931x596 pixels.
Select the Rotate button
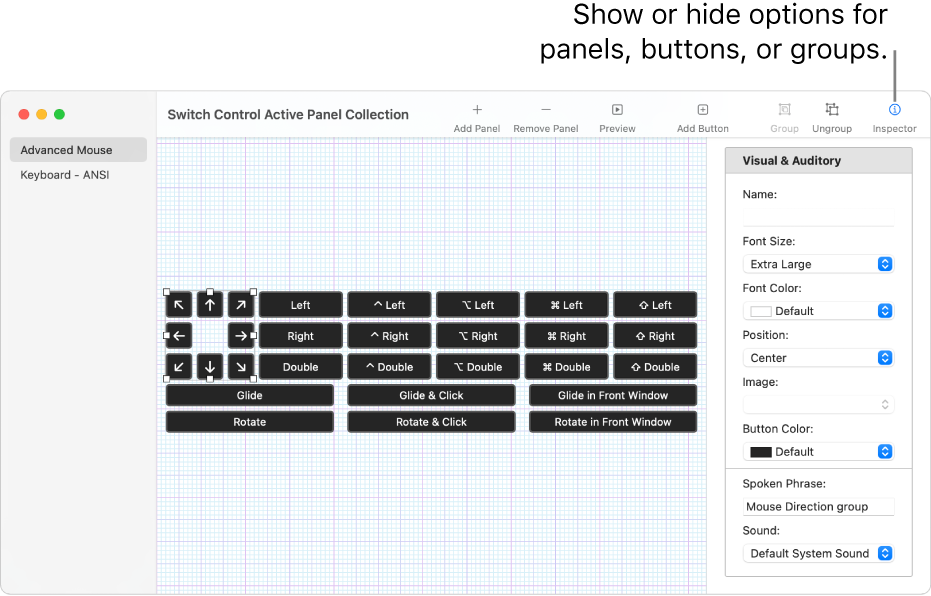click(x=249, y=422)
